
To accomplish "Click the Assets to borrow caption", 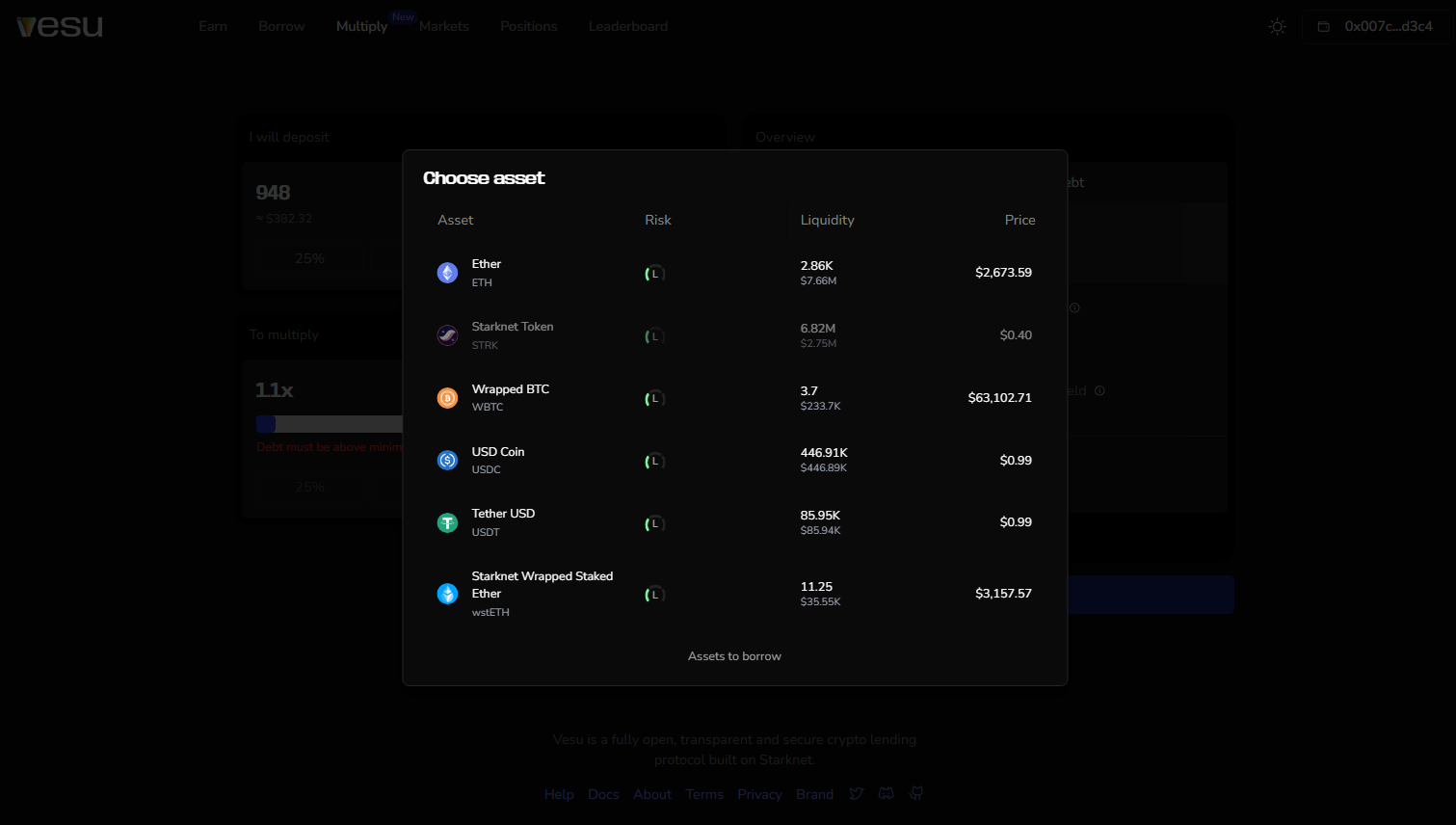I will (734, 656).
